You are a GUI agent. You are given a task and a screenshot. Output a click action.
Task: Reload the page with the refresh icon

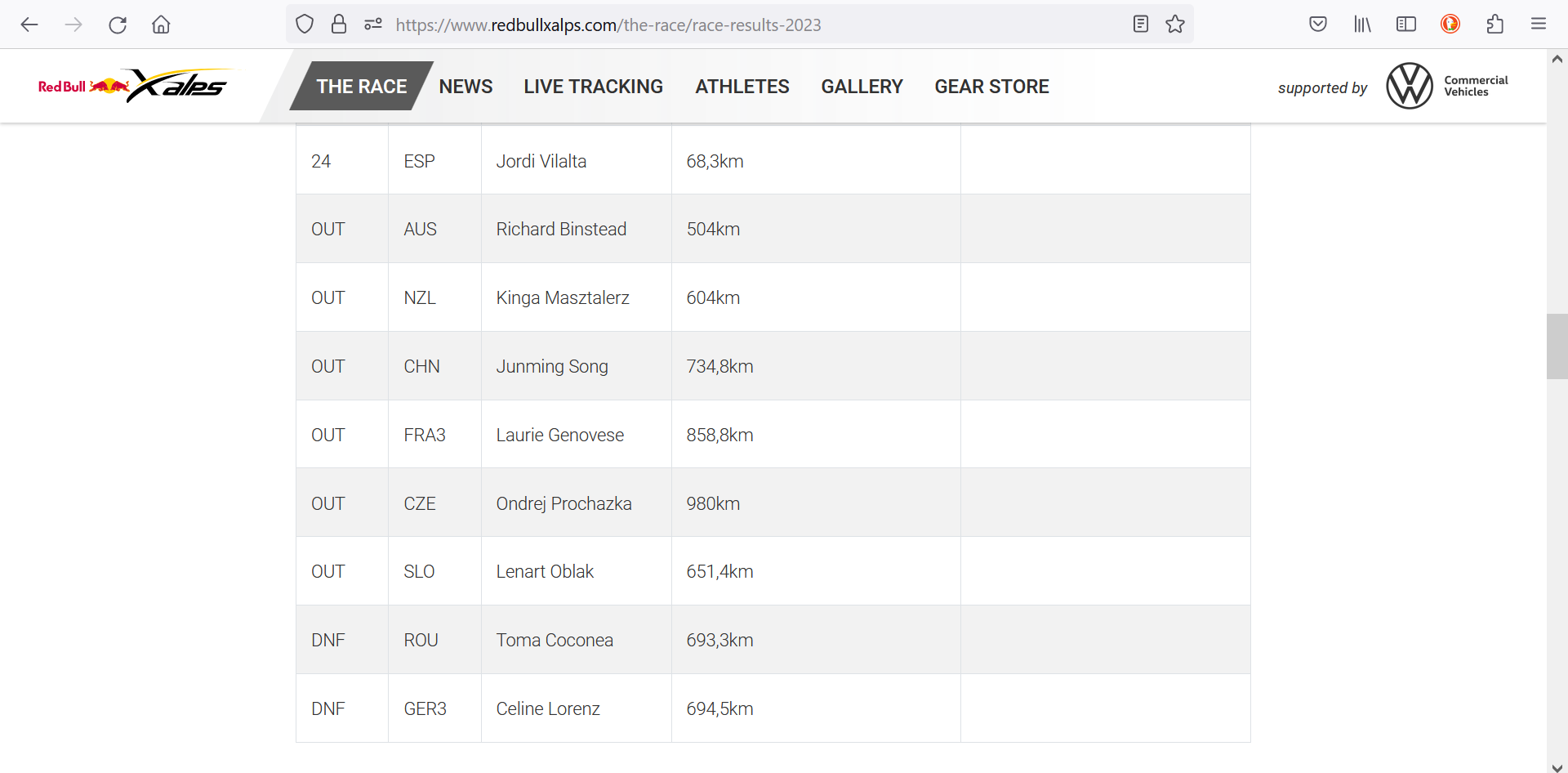coord(118,25)
